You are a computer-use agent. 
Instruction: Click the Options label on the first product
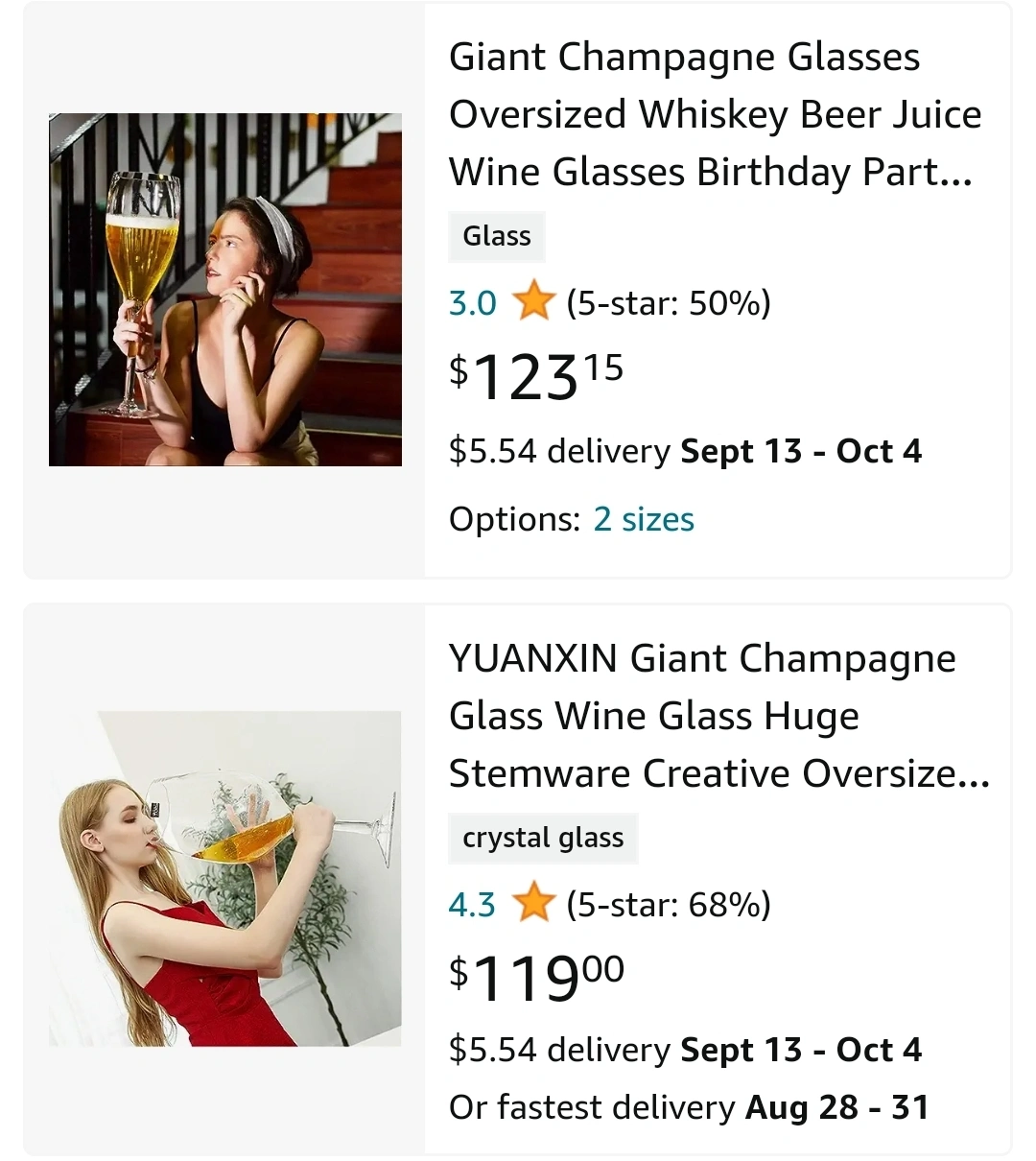[x=514, y=519]
